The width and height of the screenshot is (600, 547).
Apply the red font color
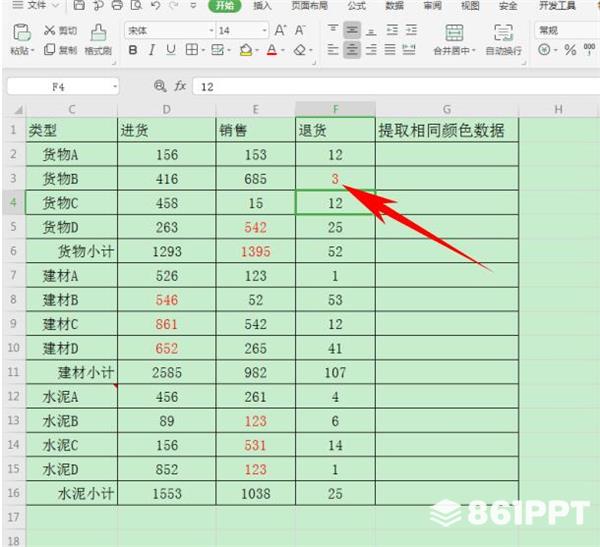click(x=272, y=50)
